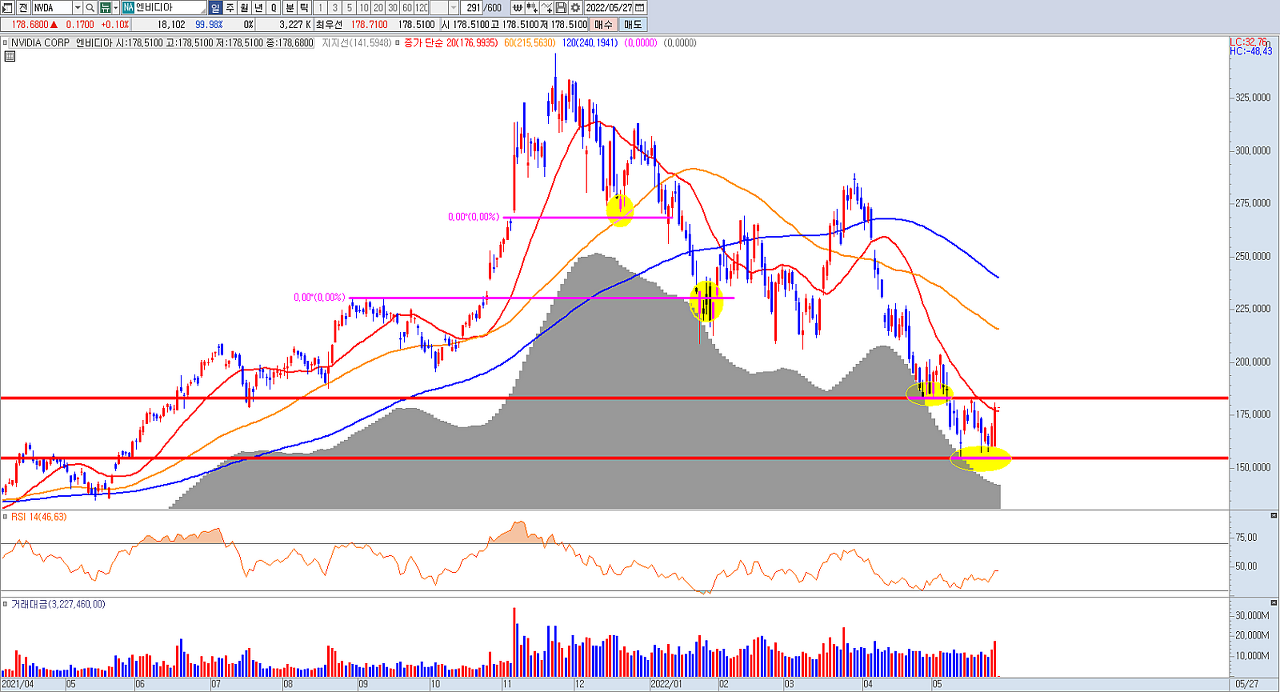
Task: Select the 년 yearly period button
Action: [x=258, y=7]
